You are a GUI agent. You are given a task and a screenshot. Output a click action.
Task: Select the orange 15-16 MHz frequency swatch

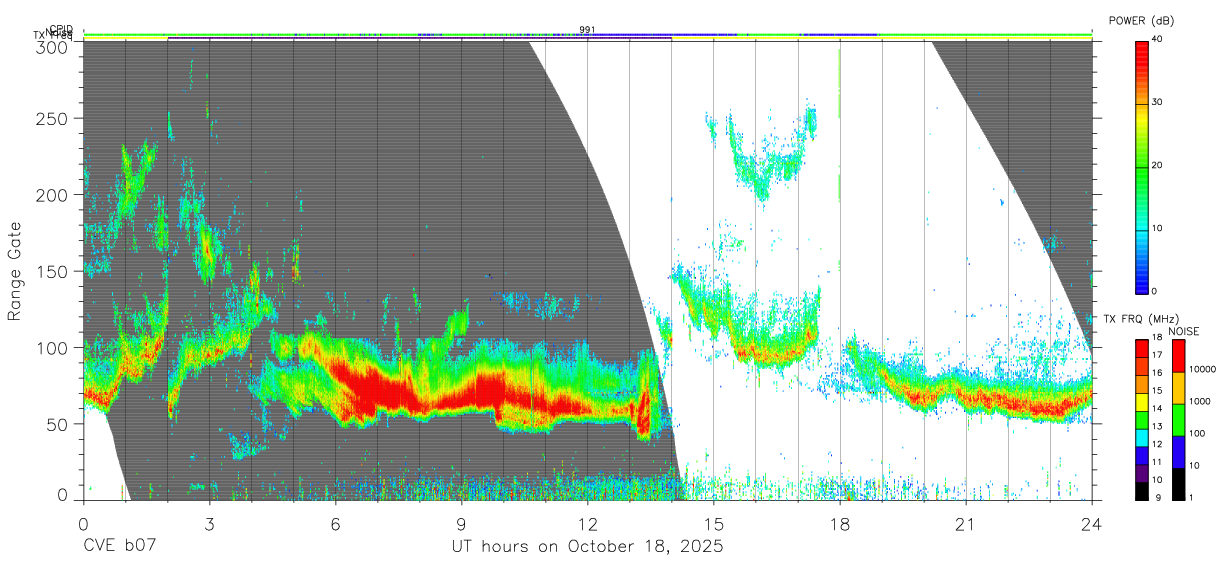point(1141,384)
